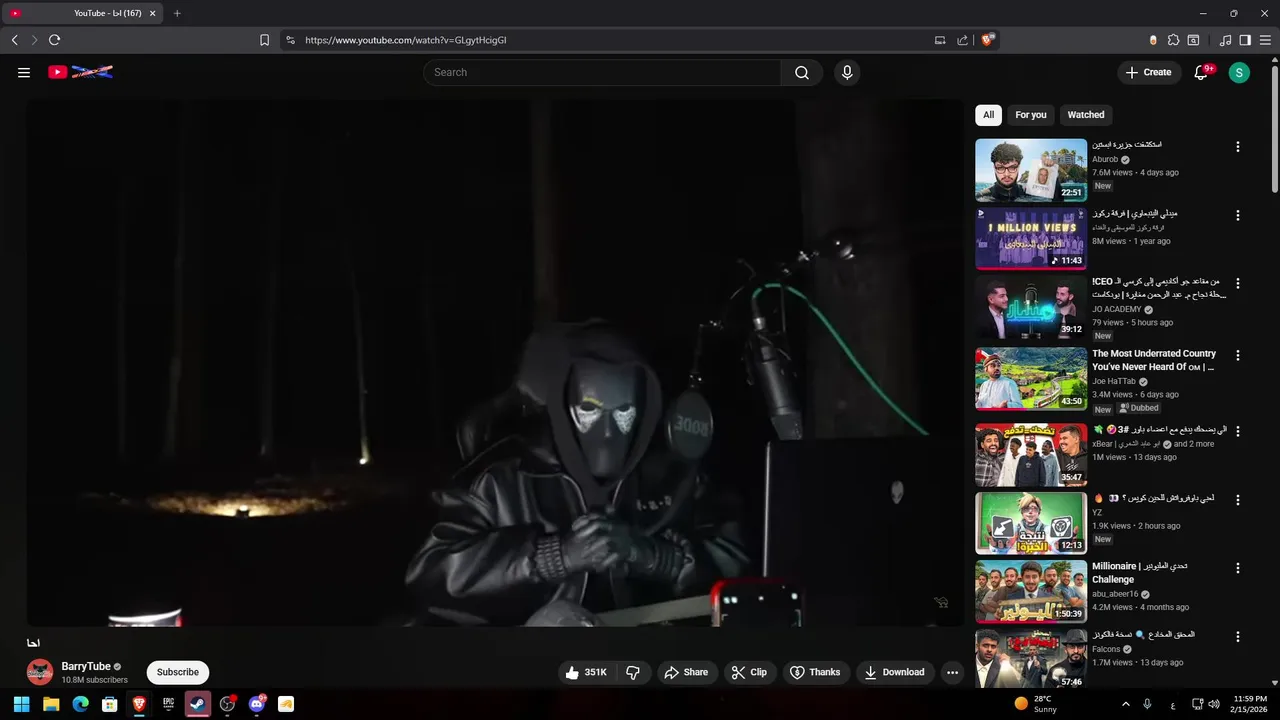1280x720 pixels.
Task: Click the search magnifier button
Action: point(802,72)
